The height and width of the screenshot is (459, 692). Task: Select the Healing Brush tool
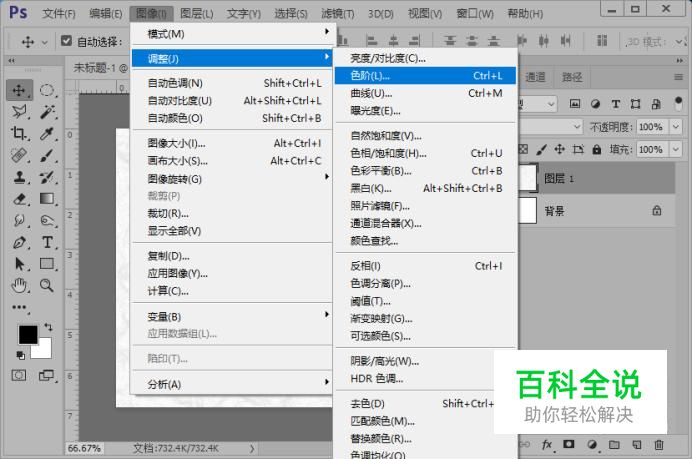19,155
